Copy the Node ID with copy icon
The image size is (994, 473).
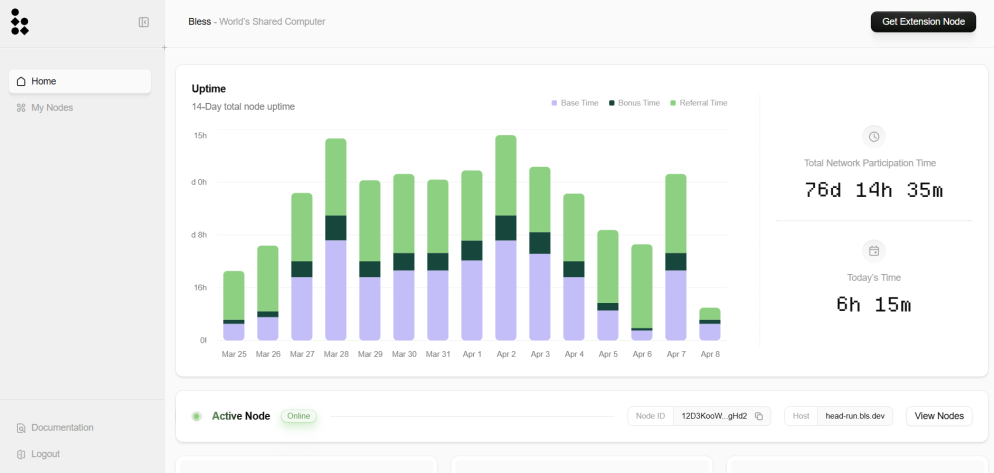tap(759, 417)
